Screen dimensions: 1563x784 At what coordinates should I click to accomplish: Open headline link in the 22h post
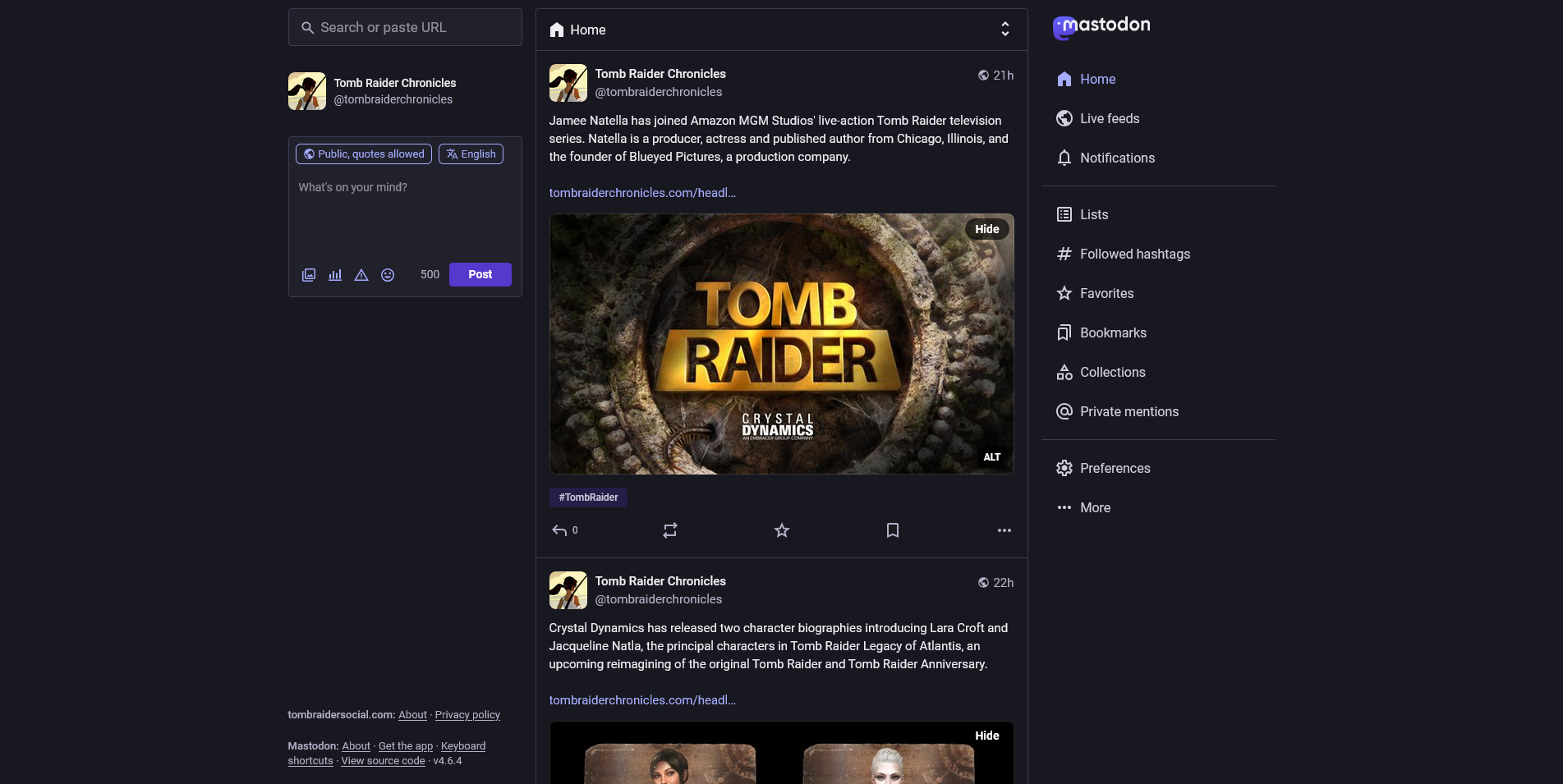pos(642,700)
